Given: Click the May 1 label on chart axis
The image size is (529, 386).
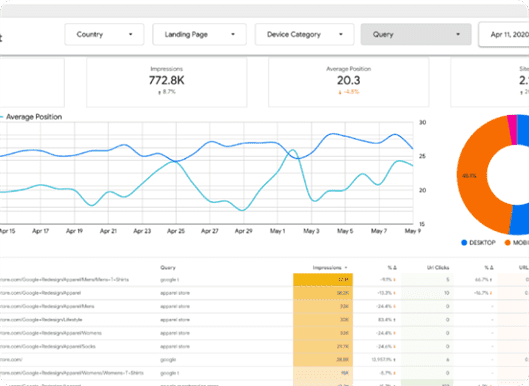Looking at the screenshot, I should pyautogui.click(x=277, y=231).
